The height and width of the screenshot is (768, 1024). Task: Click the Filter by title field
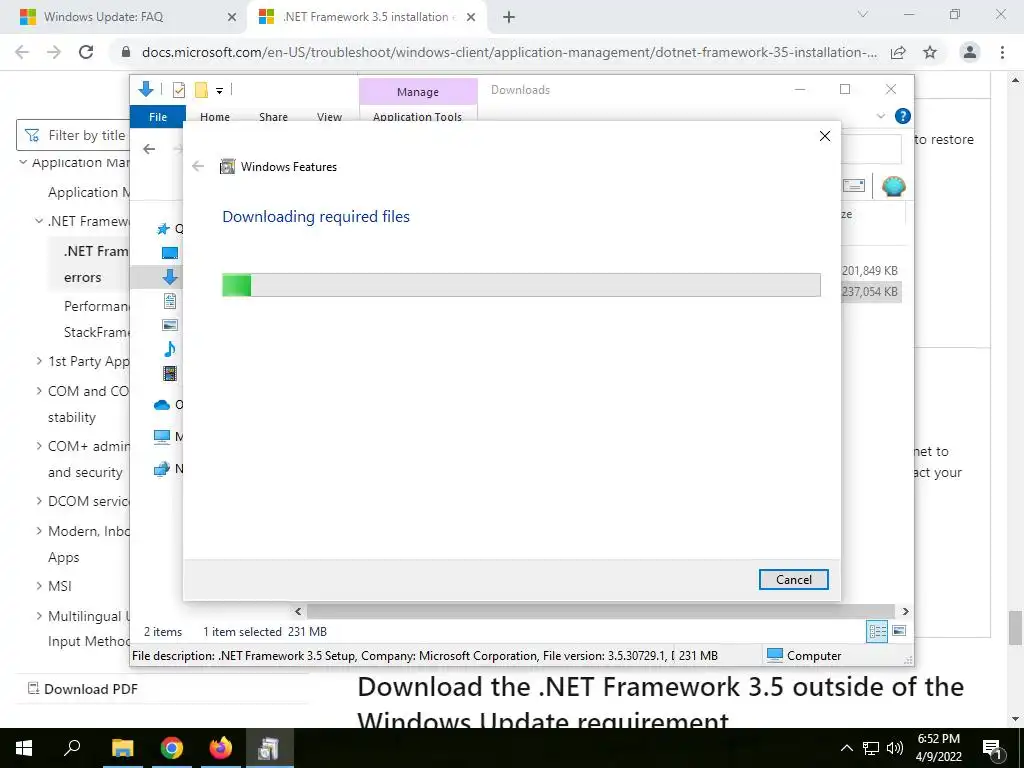(x=73, y=135)
